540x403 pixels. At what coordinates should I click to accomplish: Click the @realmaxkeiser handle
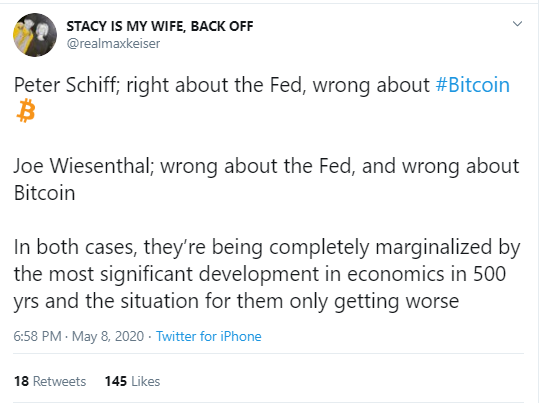tap(113, 44)
